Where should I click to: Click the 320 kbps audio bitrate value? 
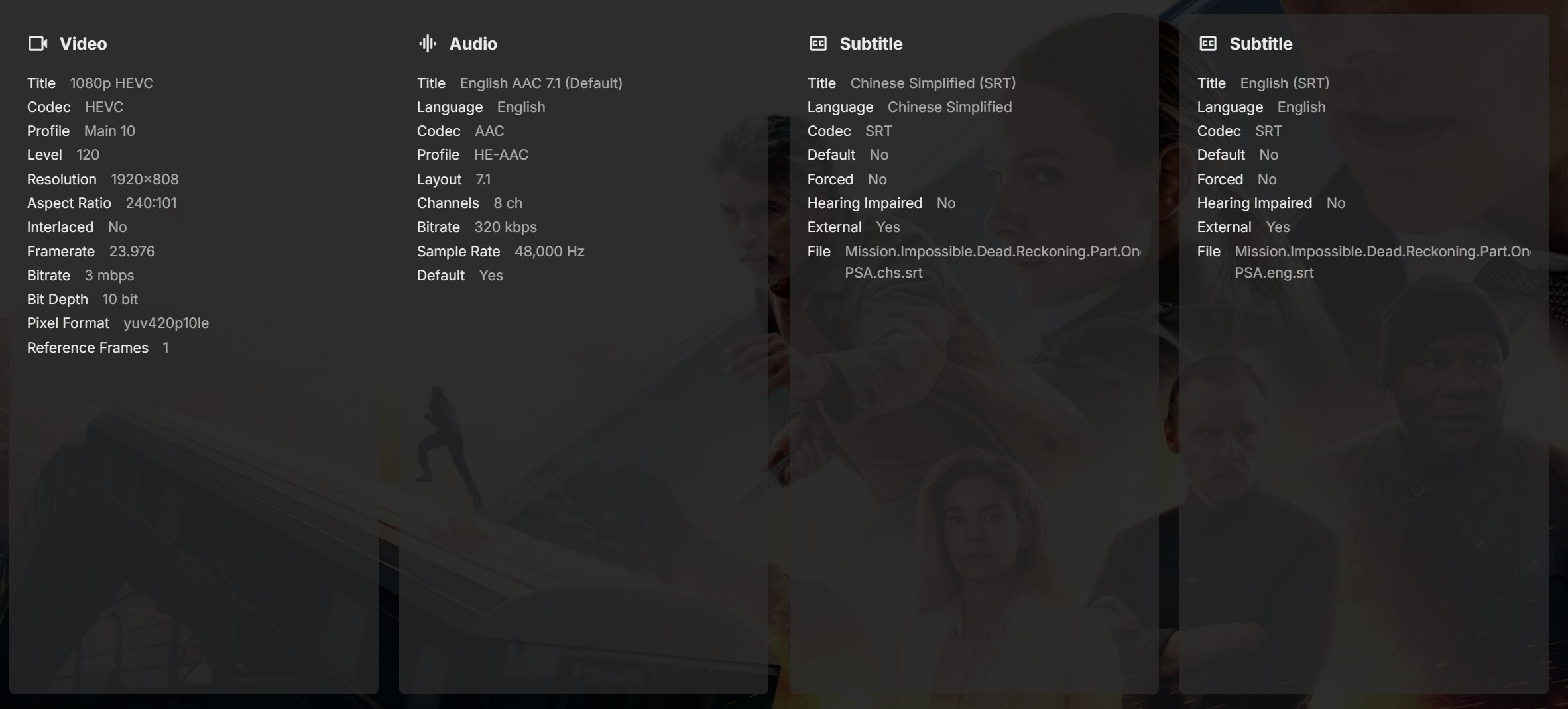pos(505,227)
